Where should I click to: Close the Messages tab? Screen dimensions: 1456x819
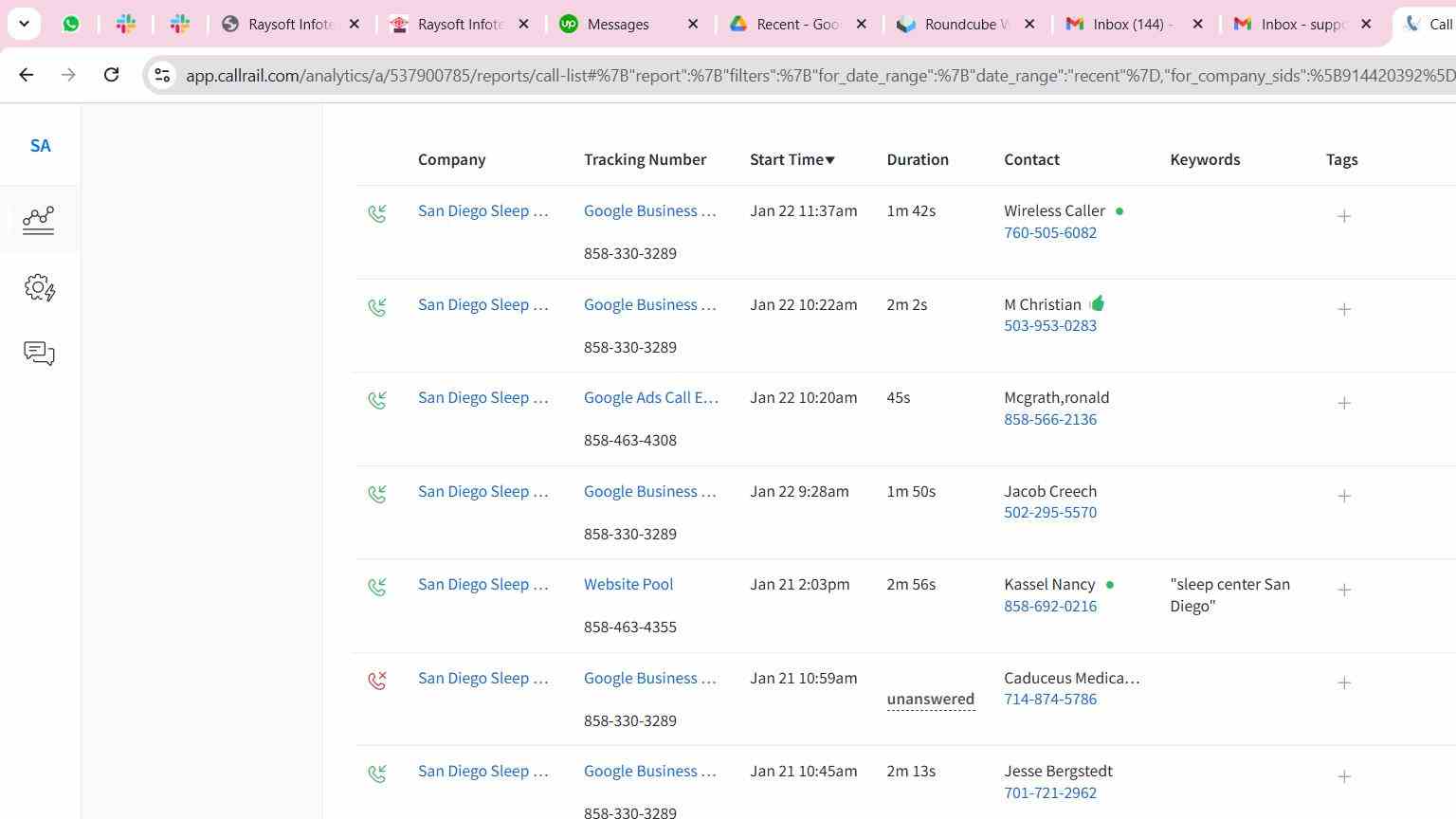coord(693,24)
